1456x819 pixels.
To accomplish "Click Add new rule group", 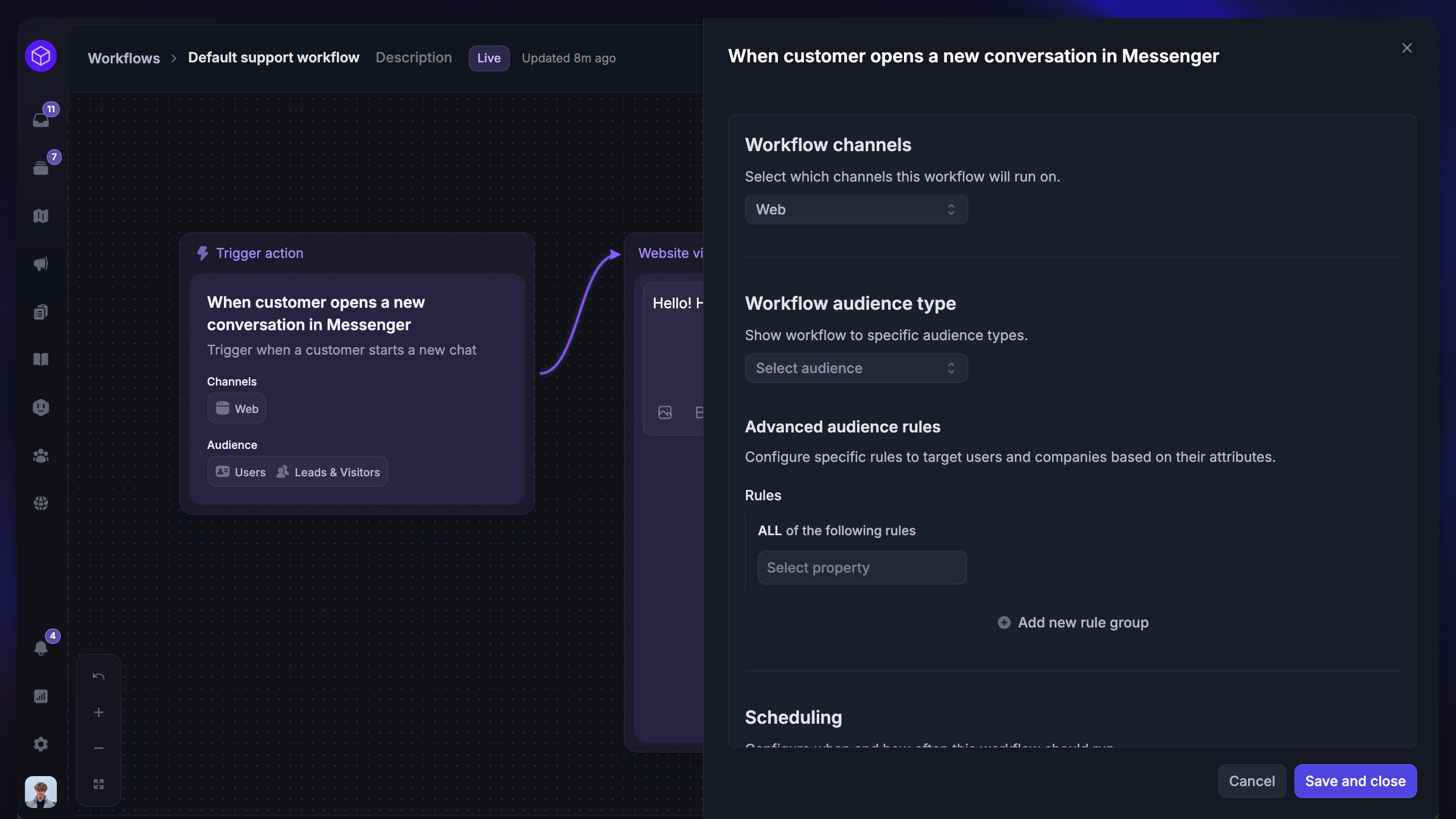I will (x=1073, y=622).
